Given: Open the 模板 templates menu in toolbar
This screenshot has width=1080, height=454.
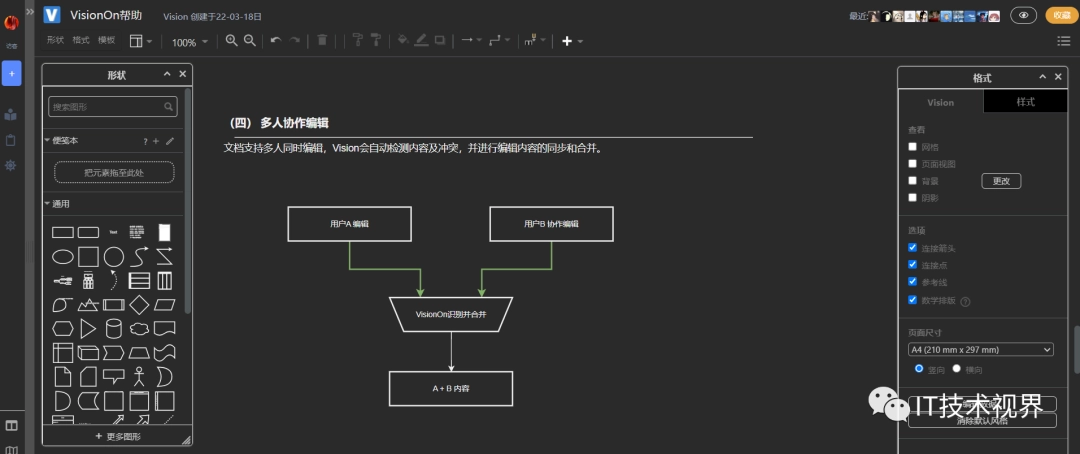Looking at the screenshot, I should (x=106, y=41).
